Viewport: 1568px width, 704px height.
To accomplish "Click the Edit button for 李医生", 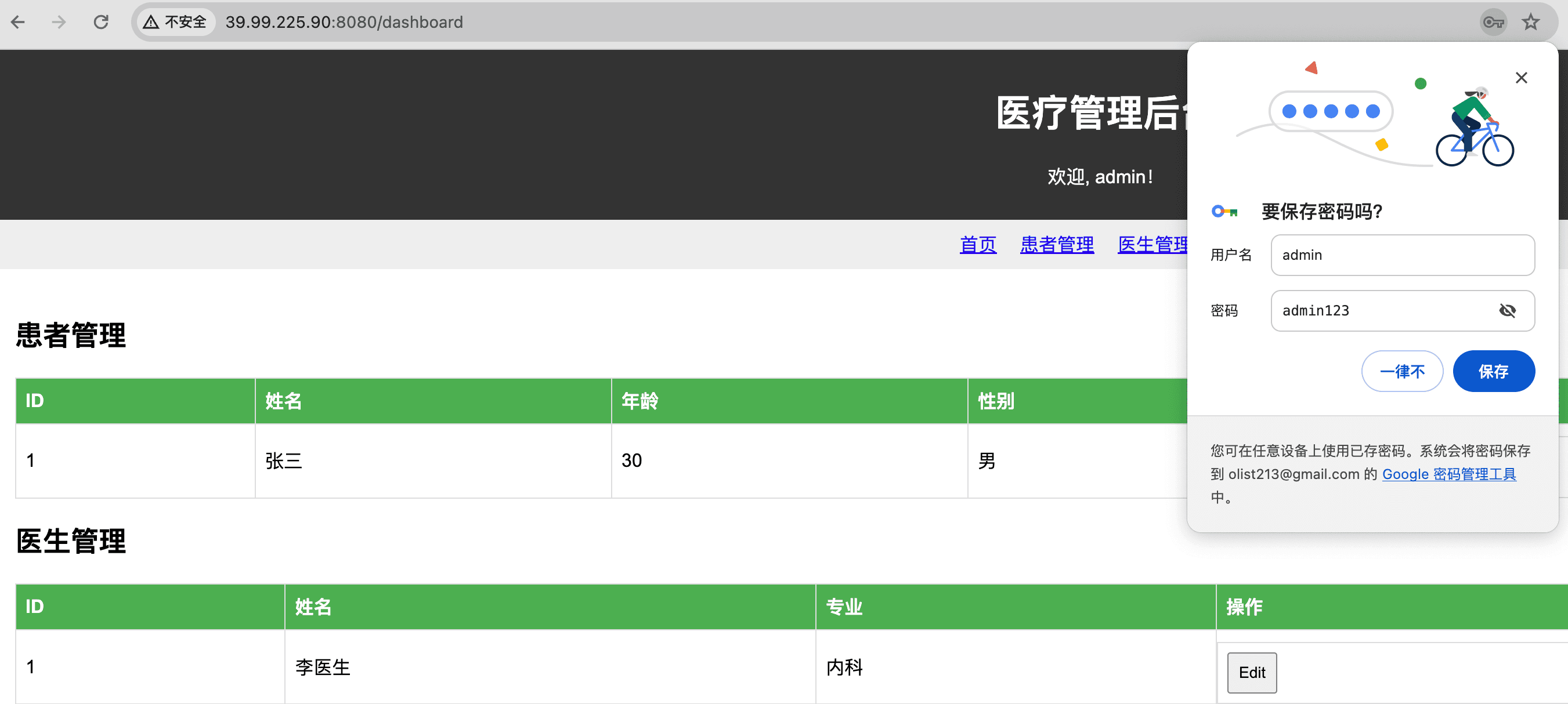I will (1252, 672).
